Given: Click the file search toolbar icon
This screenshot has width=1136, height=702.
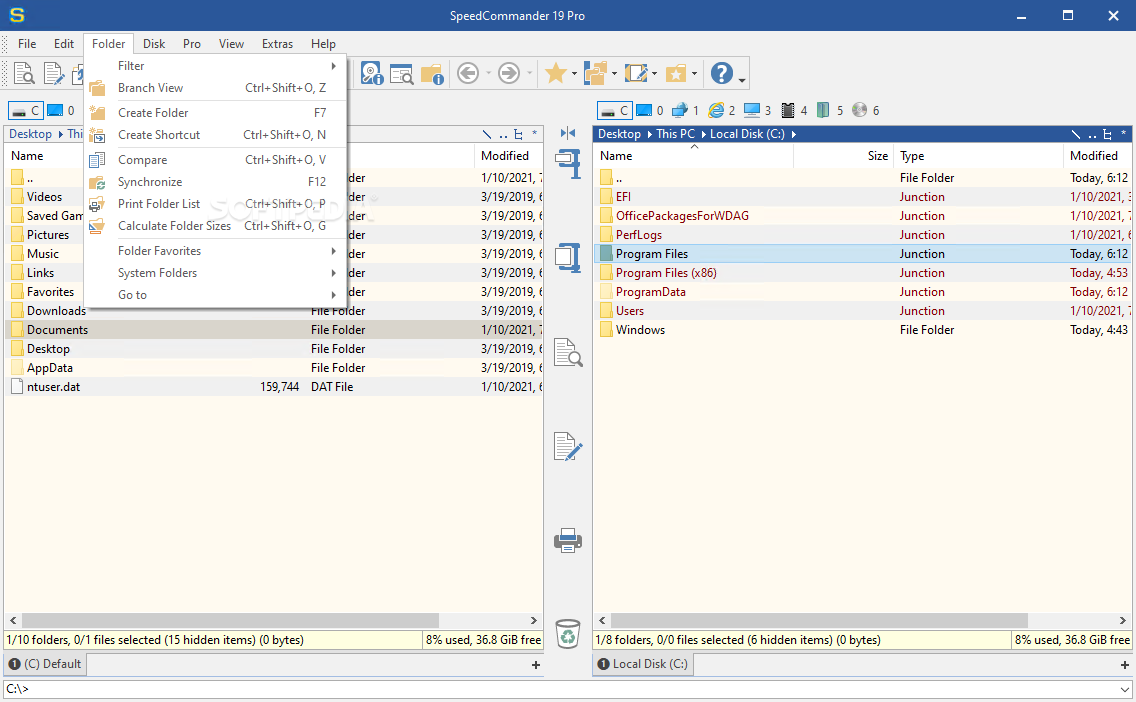Looking at the screenshot, I should point(401,73).
